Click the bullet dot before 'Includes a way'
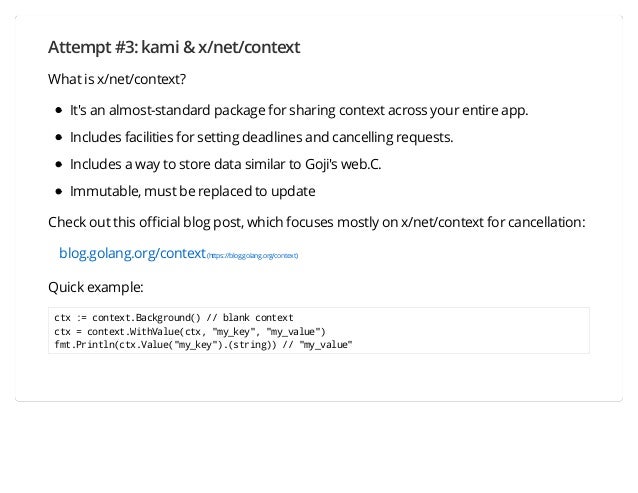The image size is (638, 493). tap(59, 164)
